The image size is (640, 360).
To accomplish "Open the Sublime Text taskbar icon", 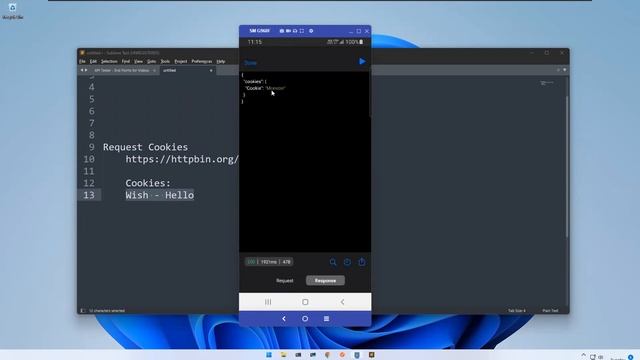I will pos(371,355).
